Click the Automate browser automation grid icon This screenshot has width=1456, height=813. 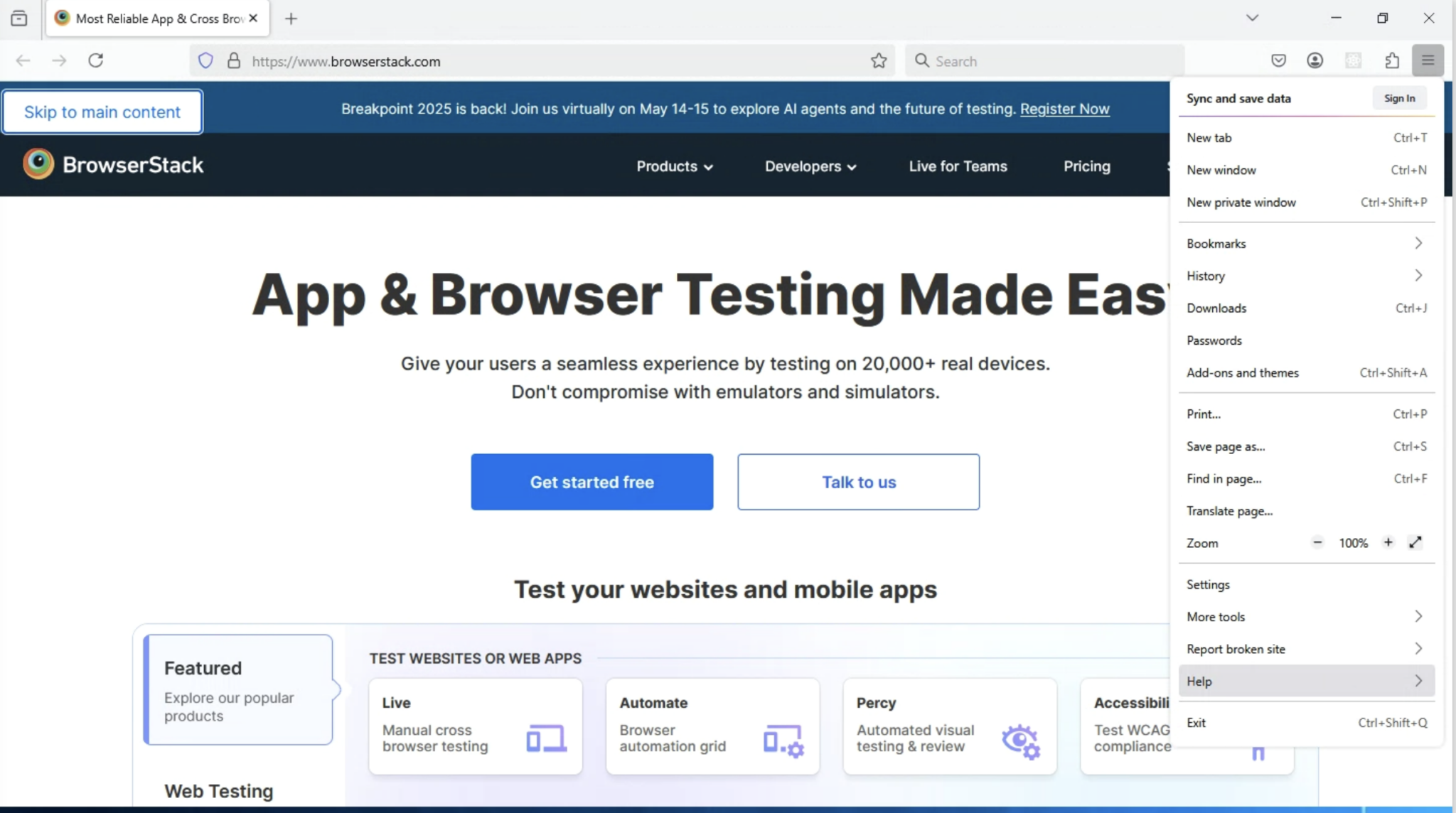[784, 739]
